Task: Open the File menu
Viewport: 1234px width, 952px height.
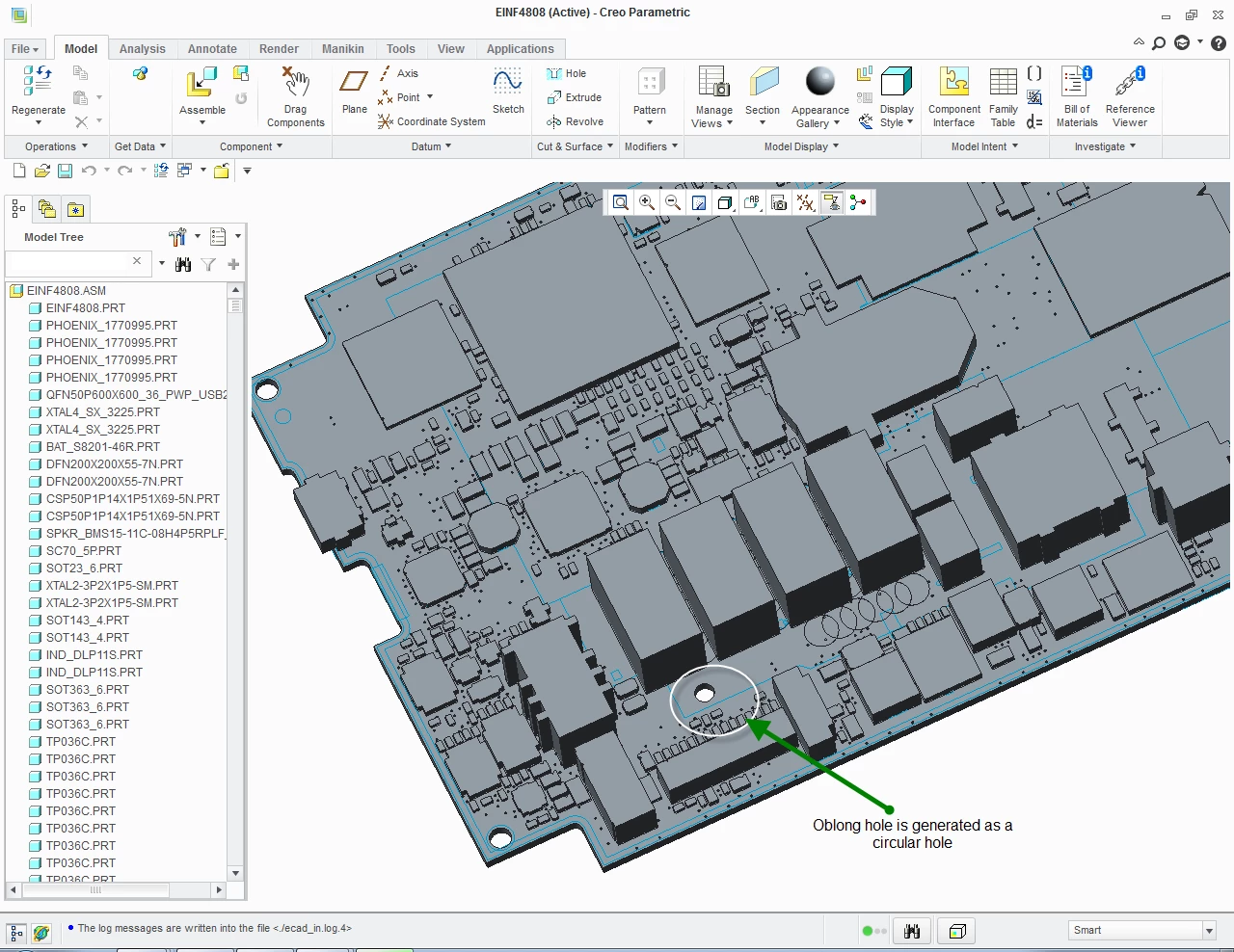Action: (x=26, y=49)
